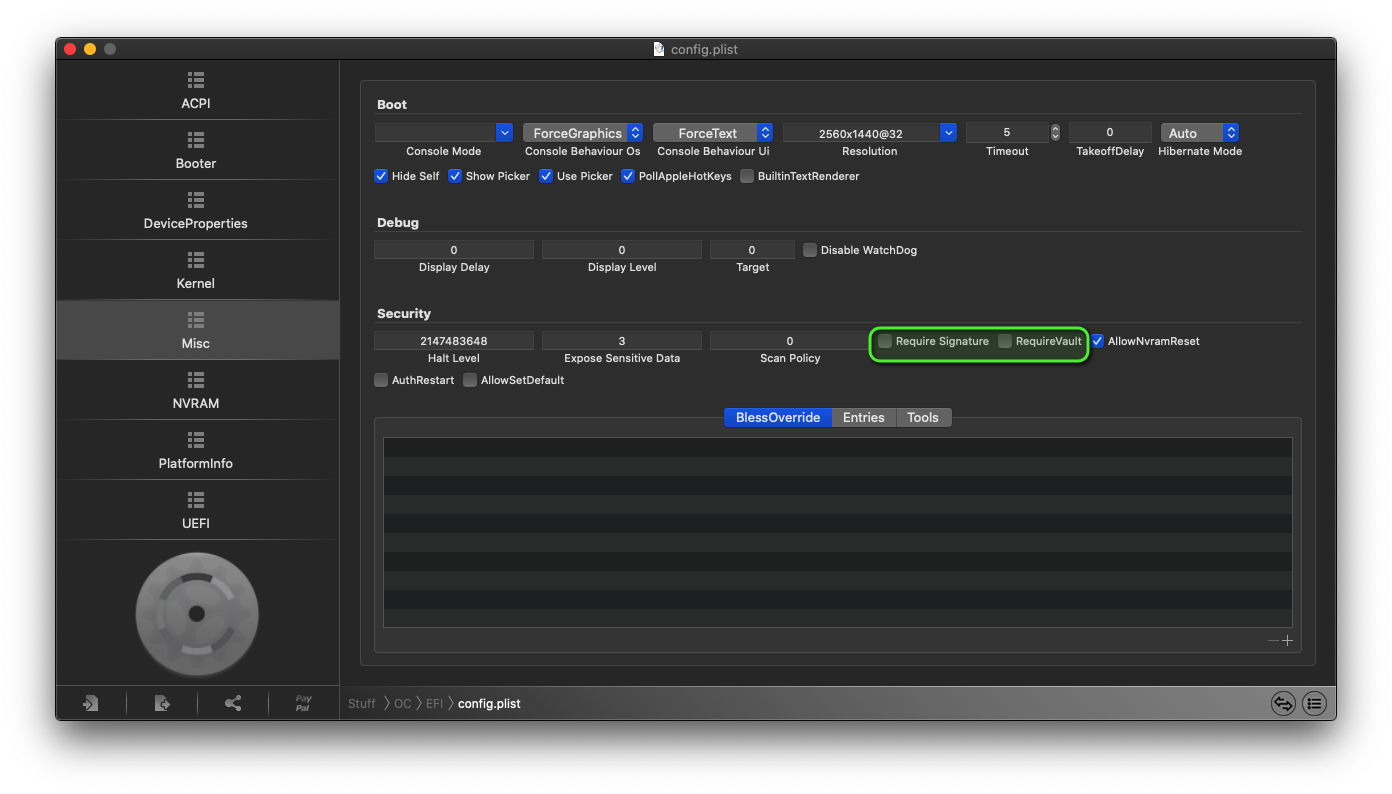
Task: Open the Console Mode dropdown
Action: tap(504, 133)
